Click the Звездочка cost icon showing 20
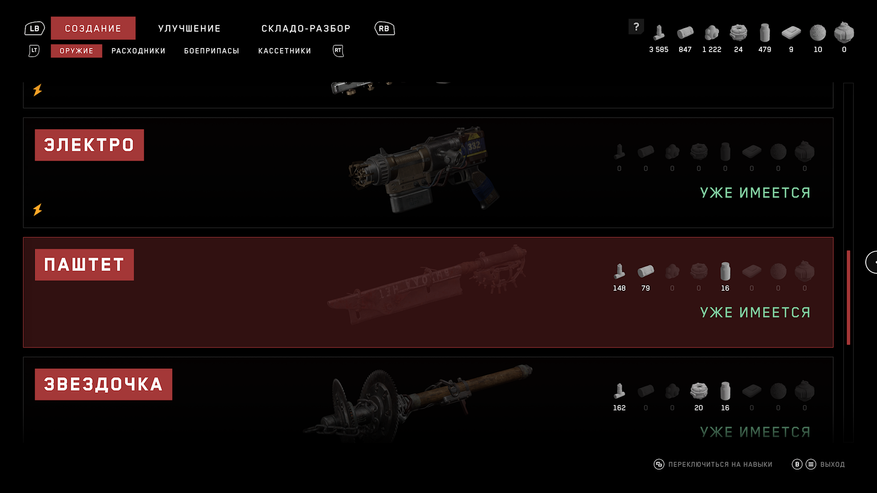 699,391
